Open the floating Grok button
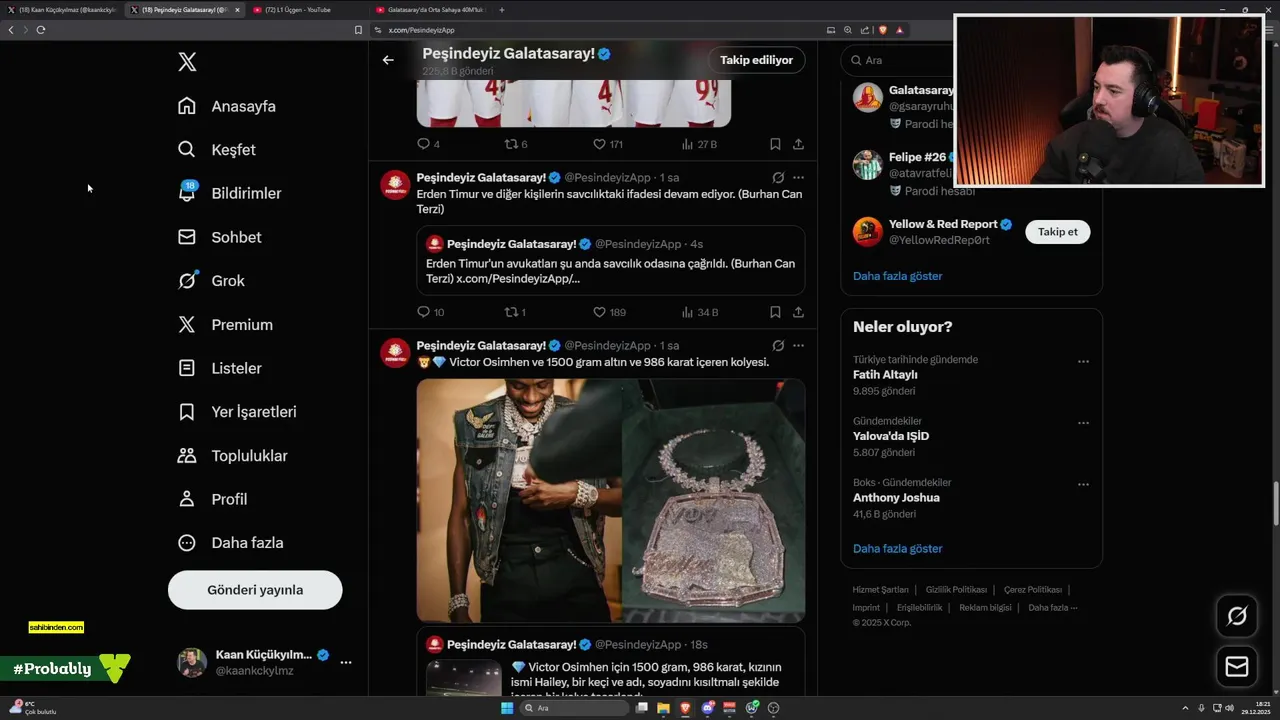 [1237, 616]
